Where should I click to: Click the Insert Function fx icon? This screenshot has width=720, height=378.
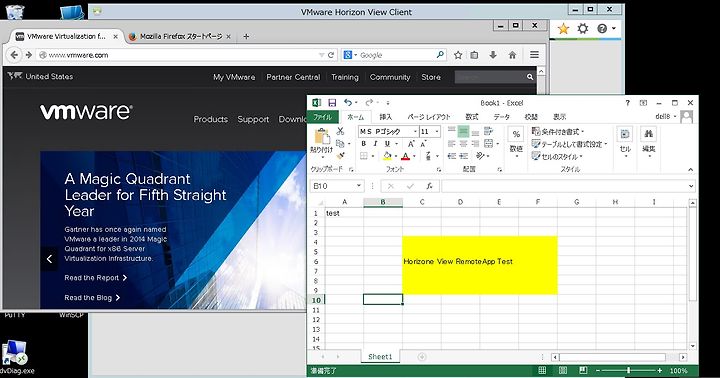[x=429, y=186]
